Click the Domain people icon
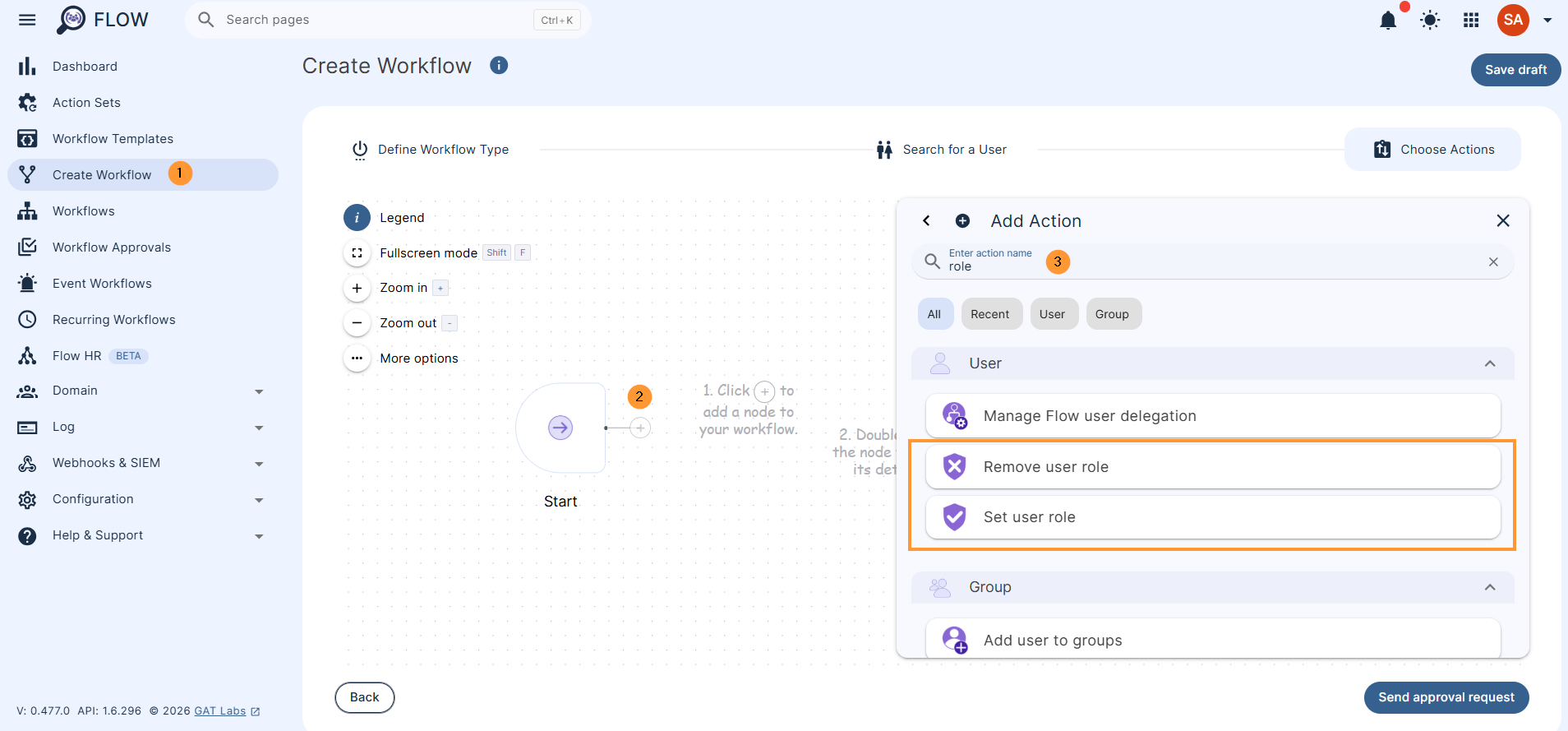The height and width of the screenshot is (731, 1568). (x=27, y=391)
